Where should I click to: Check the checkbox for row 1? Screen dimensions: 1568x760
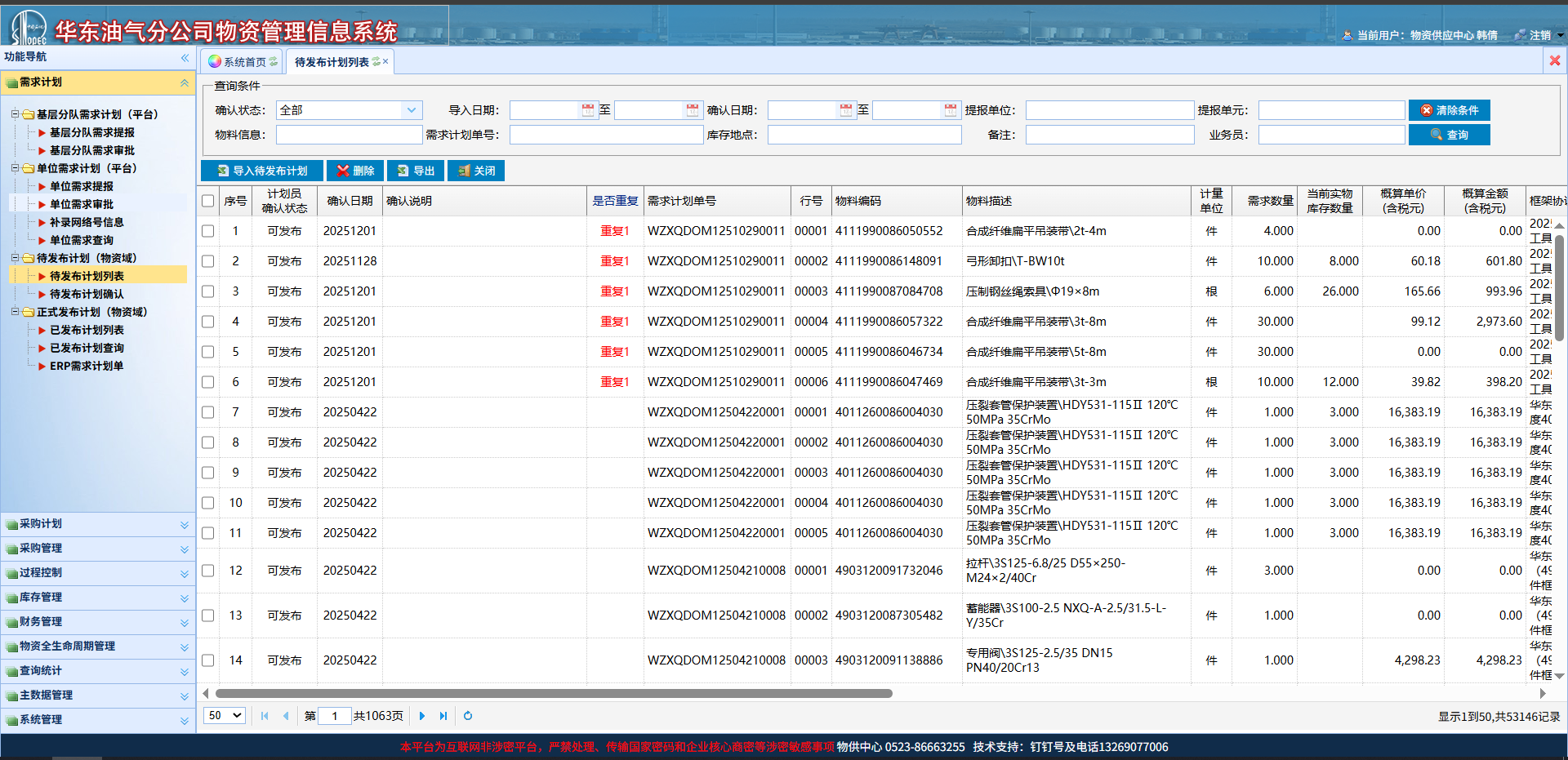pyautogui.click(x=208, y=231)
